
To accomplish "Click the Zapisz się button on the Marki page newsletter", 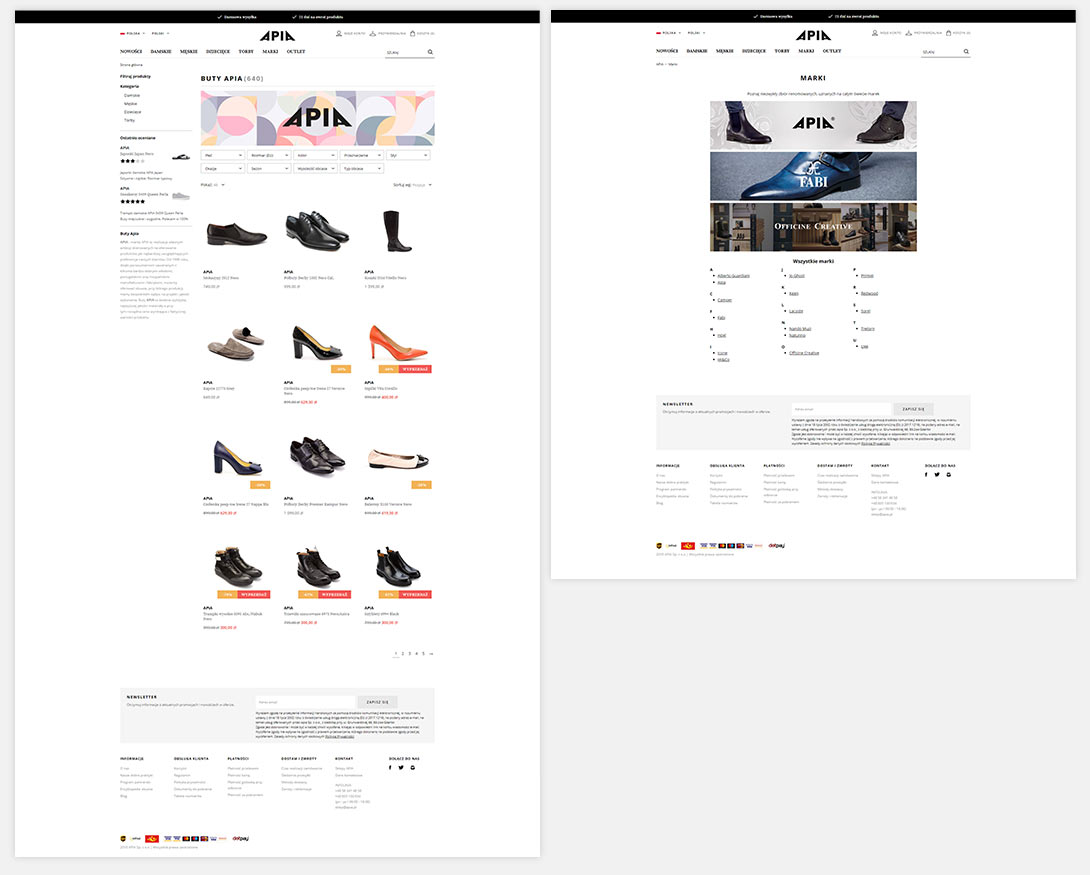I will 913,409.
